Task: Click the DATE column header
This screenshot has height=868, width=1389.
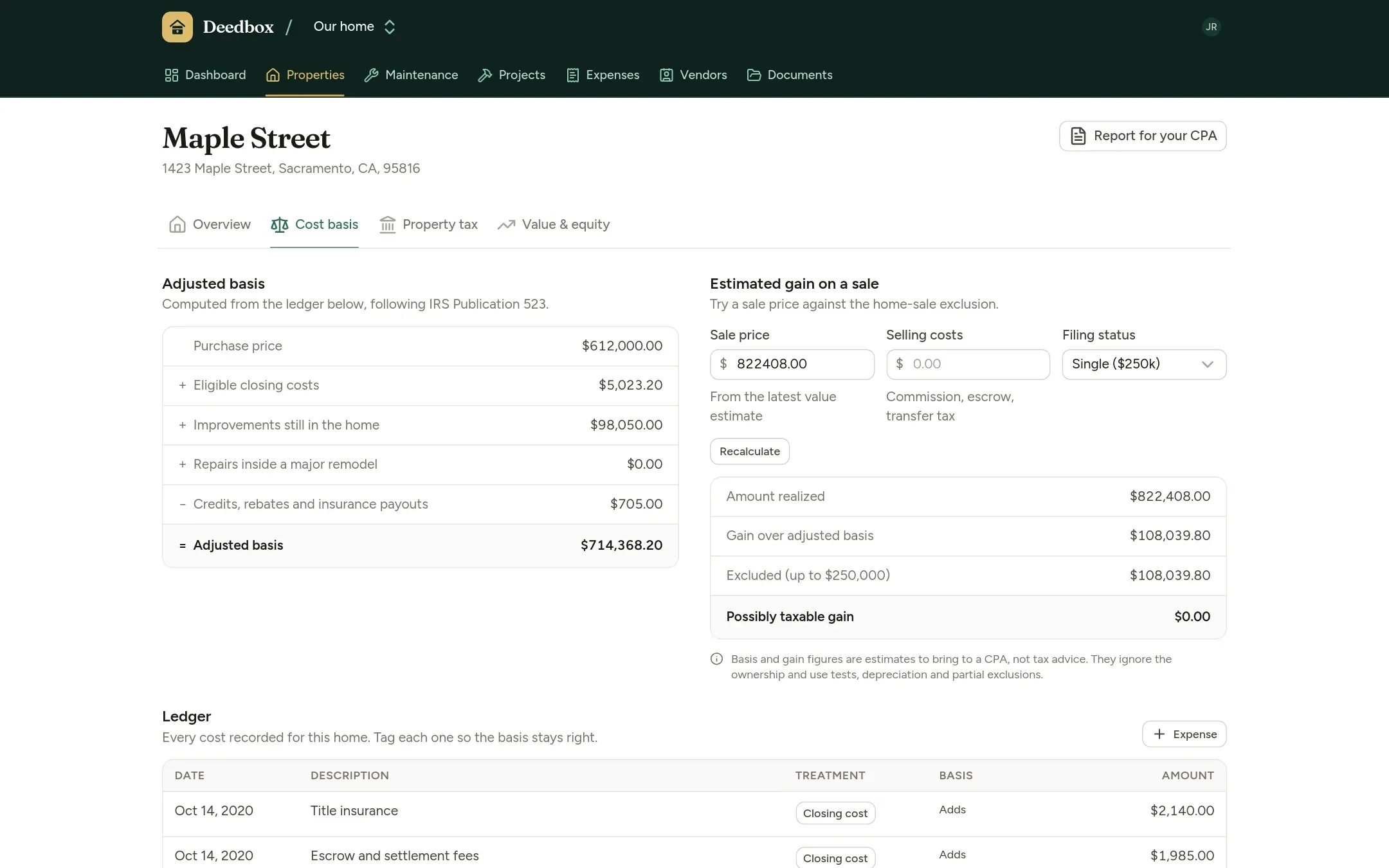Action: pyautogui.click(x=190, y=776)
